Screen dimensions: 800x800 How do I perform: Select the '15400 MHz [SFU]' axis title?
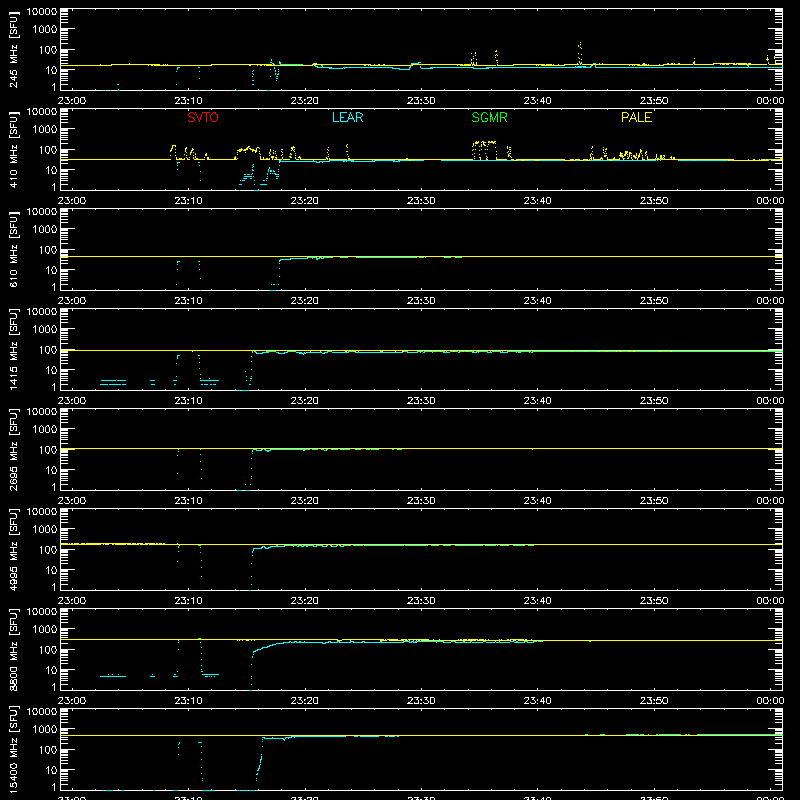coord(14,749)
